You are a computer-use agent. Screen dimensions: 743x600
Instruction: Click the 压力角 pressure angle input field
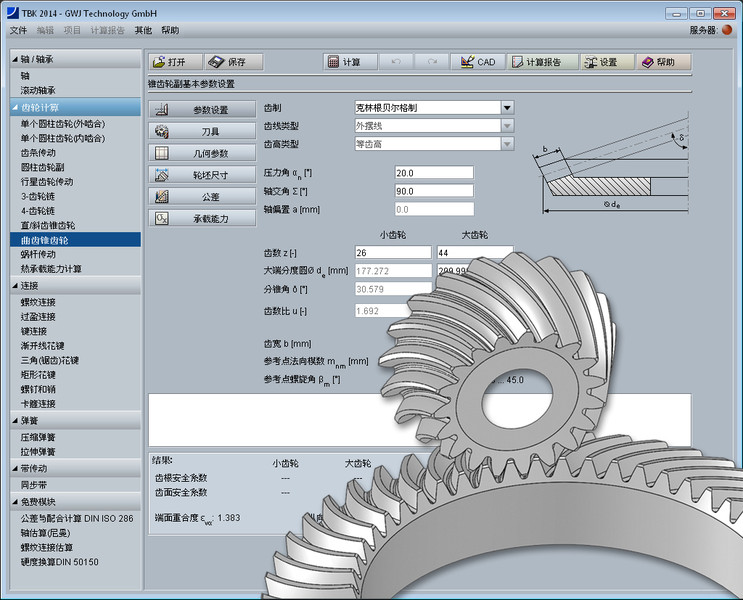434,173
